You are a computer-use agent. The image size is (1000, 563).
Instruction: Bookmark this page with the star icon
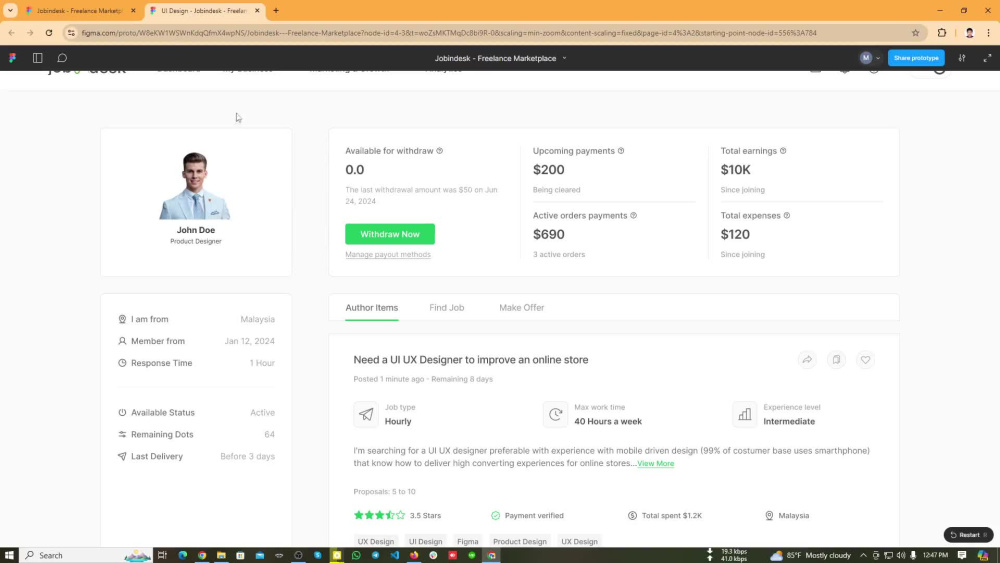tap(915, 33)
